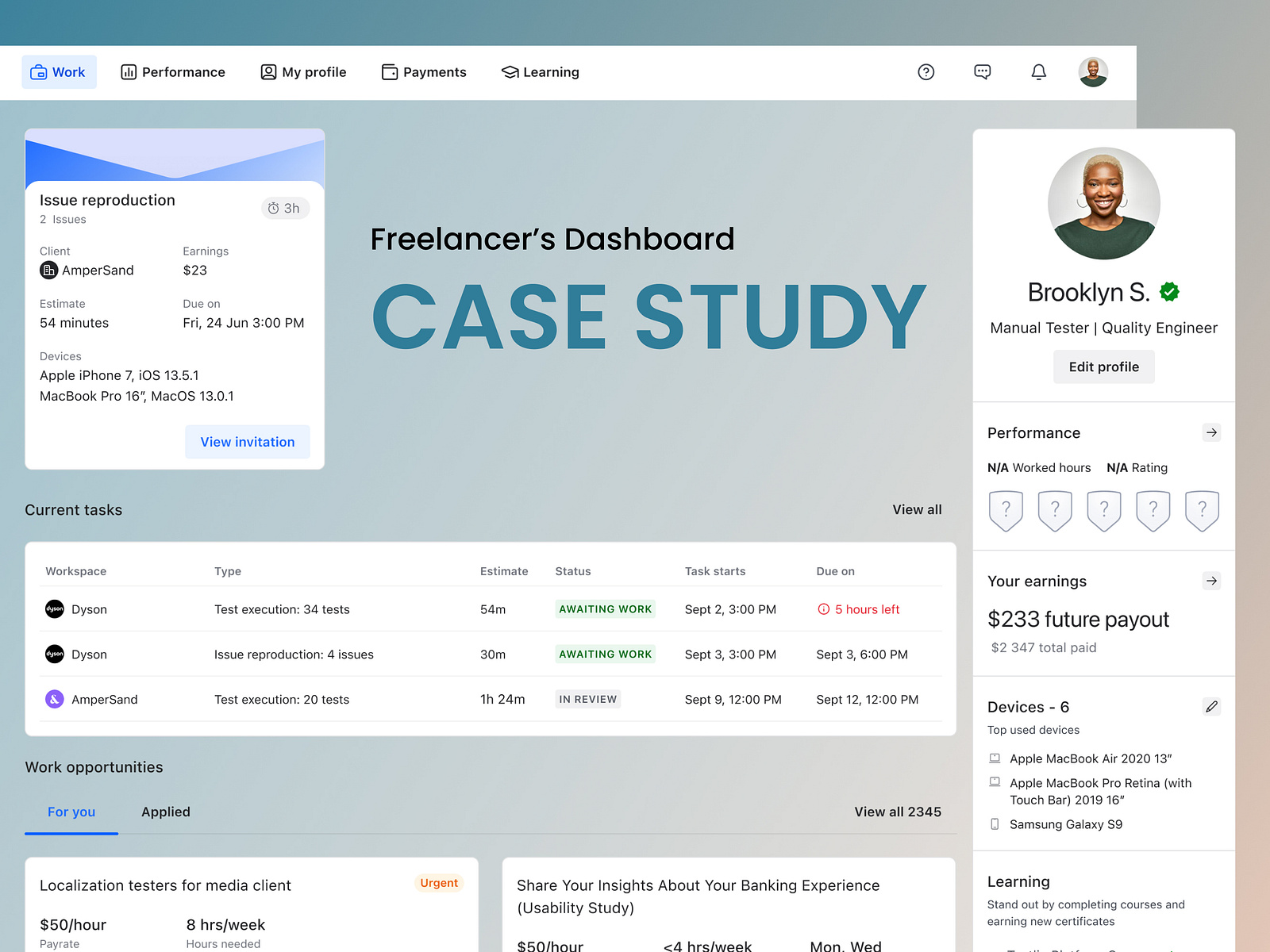The image size is (1270, 952).
Task: Open the notifications bell icon
Action: click(1038, 72)
